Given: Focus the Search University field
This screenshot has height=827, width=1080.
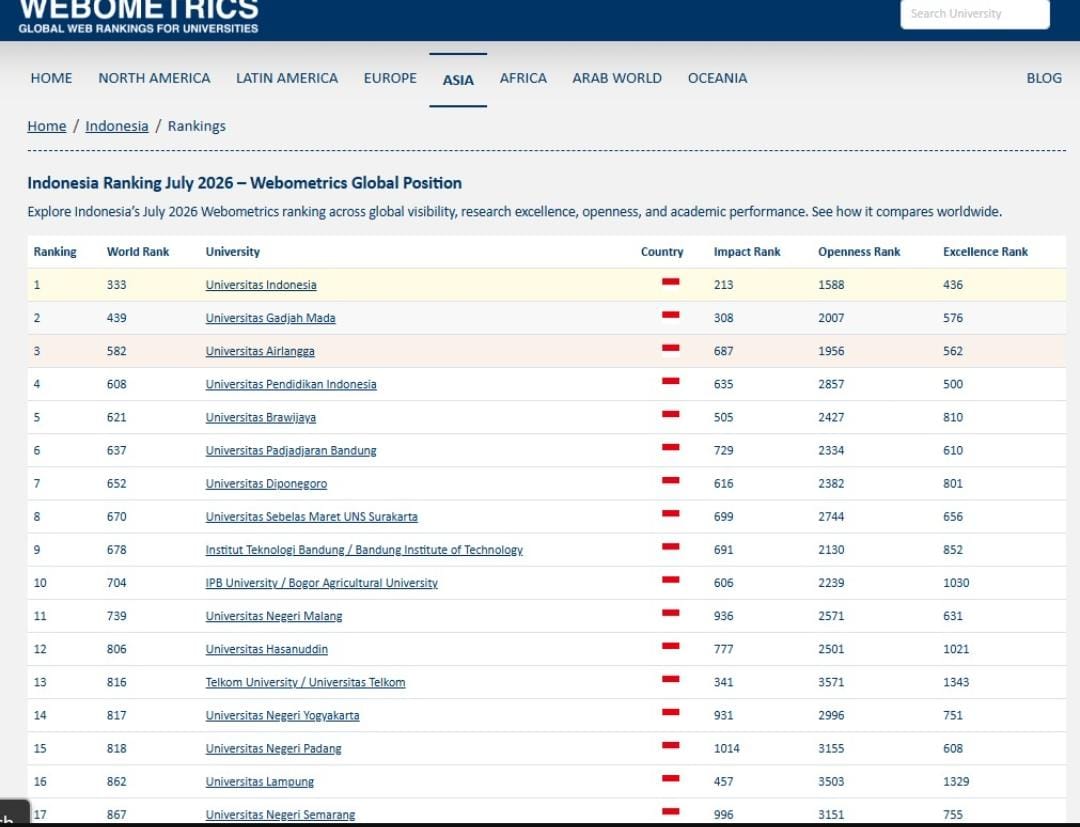Looking at the screenshot, I should (975, 14).
